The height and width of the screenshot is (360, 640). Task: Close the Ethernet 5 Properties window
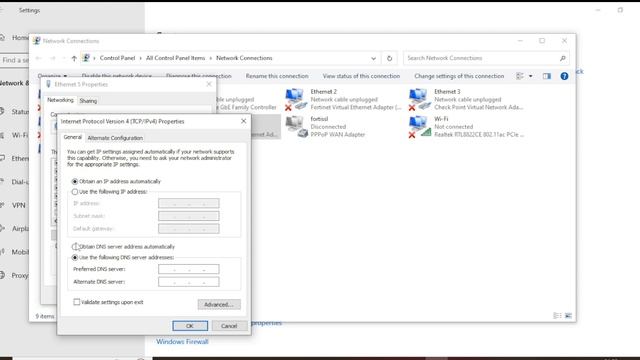coord(209,84)
